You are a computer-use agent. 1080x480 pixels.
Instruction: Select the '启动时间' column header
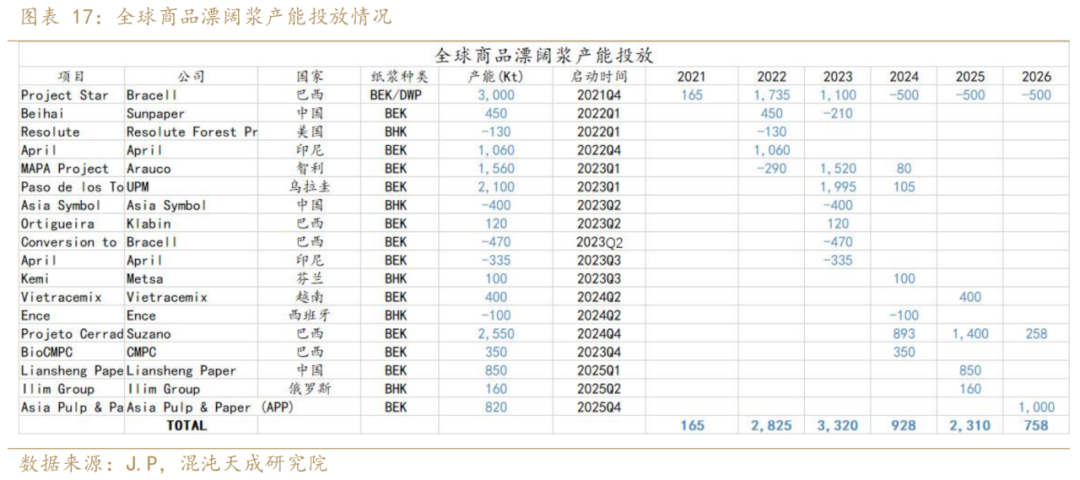(599, 76)
